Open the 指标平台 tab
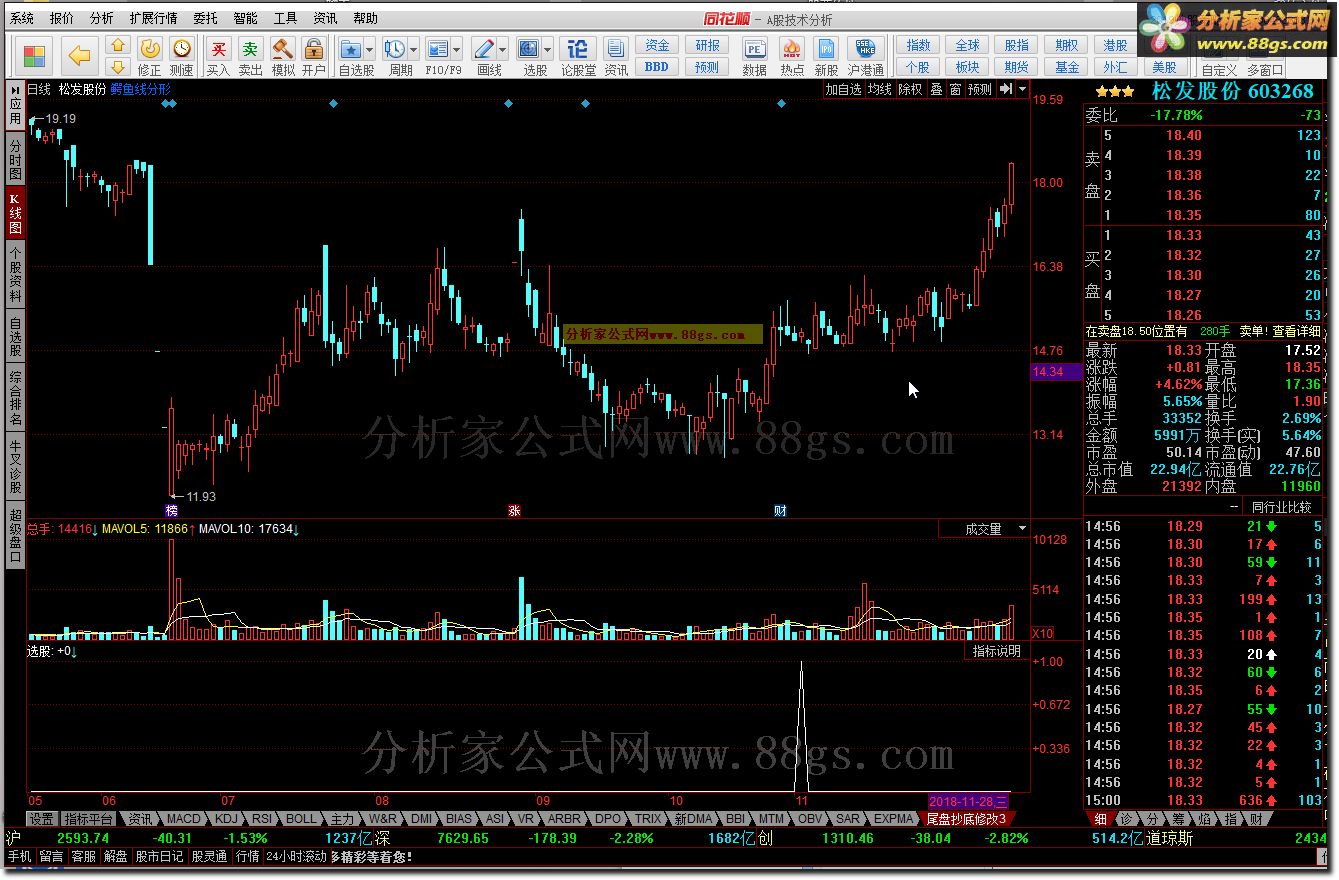Image resolution: width=1339 pixels, height=880 pixels. click(x=89, y=818)
